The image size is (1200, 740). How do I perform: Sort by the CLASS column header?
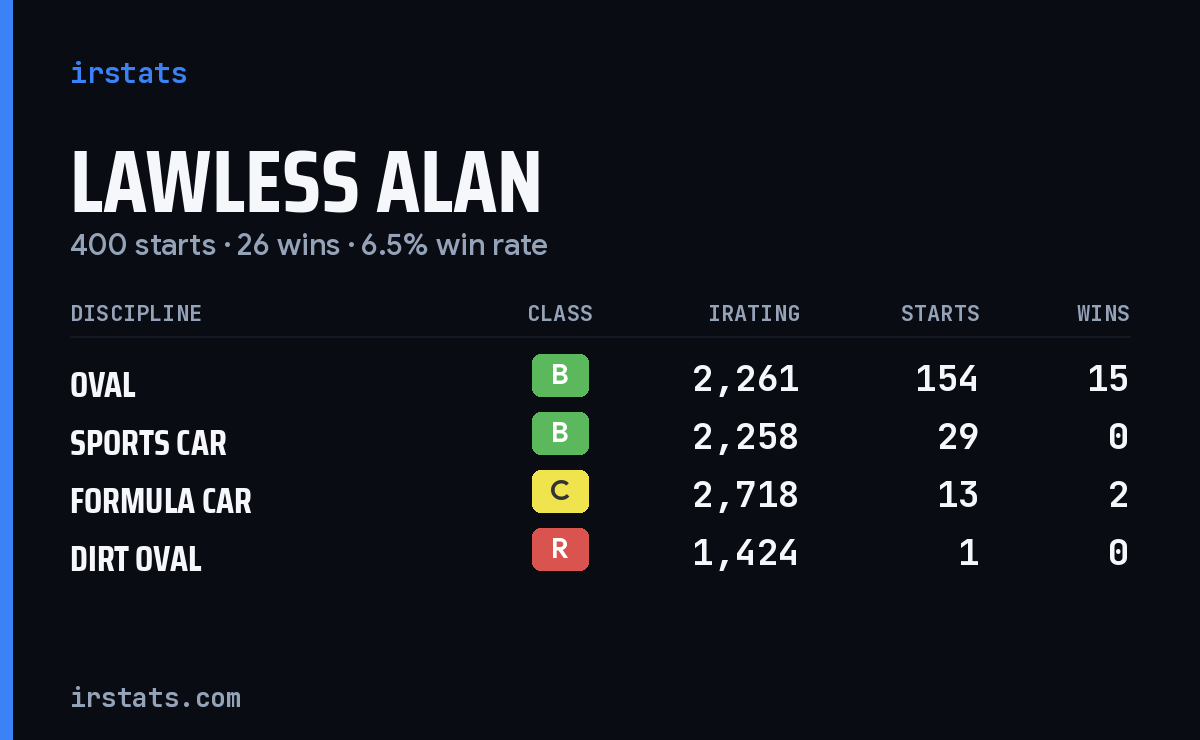pyautogui.click(x=560, y=314)
